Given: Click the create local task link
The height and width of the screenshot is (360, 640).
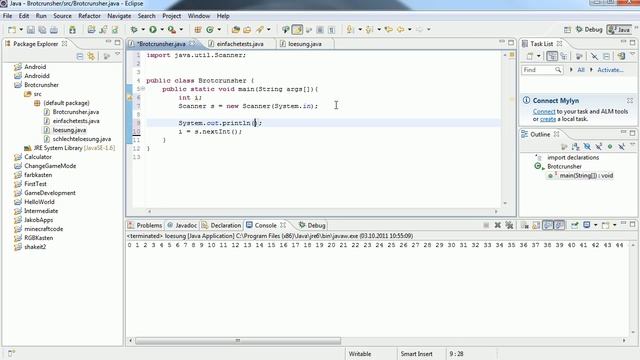Looking at the screenshot, I should click(548, 119).
